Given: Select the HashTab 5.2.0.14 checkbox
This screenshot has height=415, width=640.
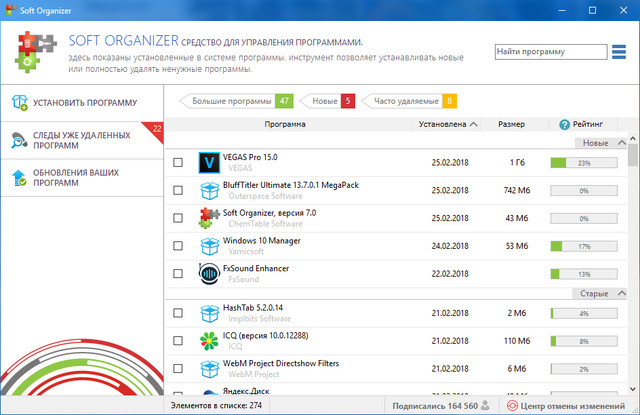Looking at the screenshot, I should pyautogui.click(x=178, y=314).
